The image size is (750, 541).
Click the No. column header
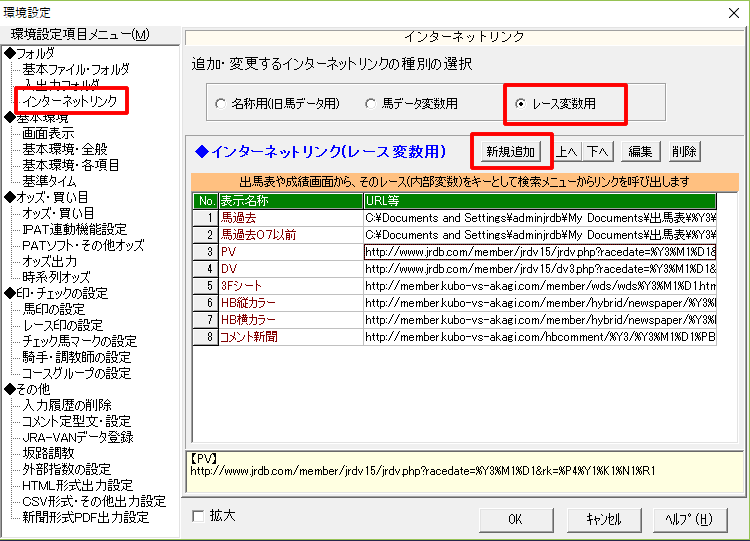coord(206,201)
